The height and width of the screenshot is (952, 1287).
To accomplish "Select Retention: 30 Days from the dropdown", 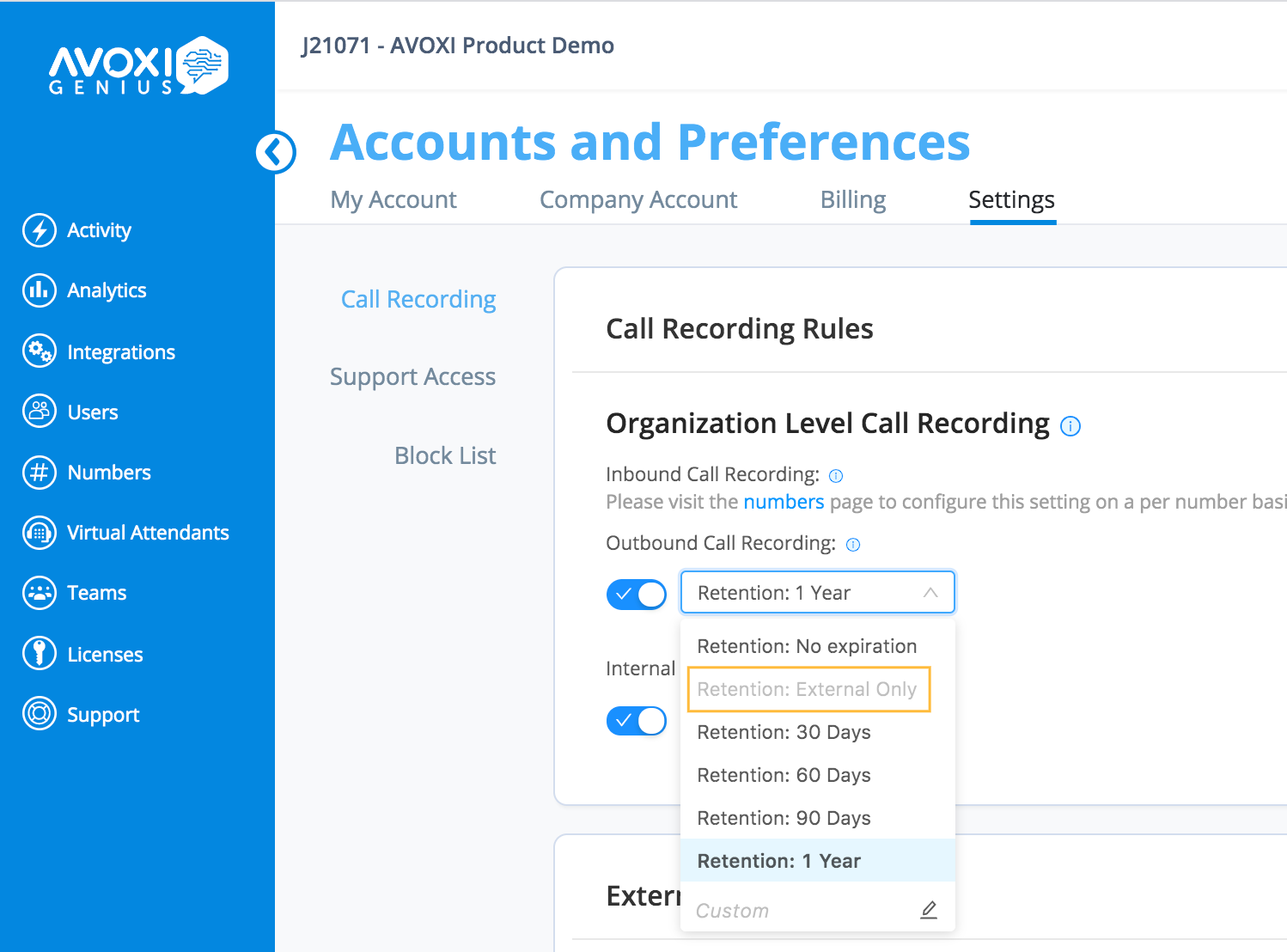I will click(x=783, y=732).
